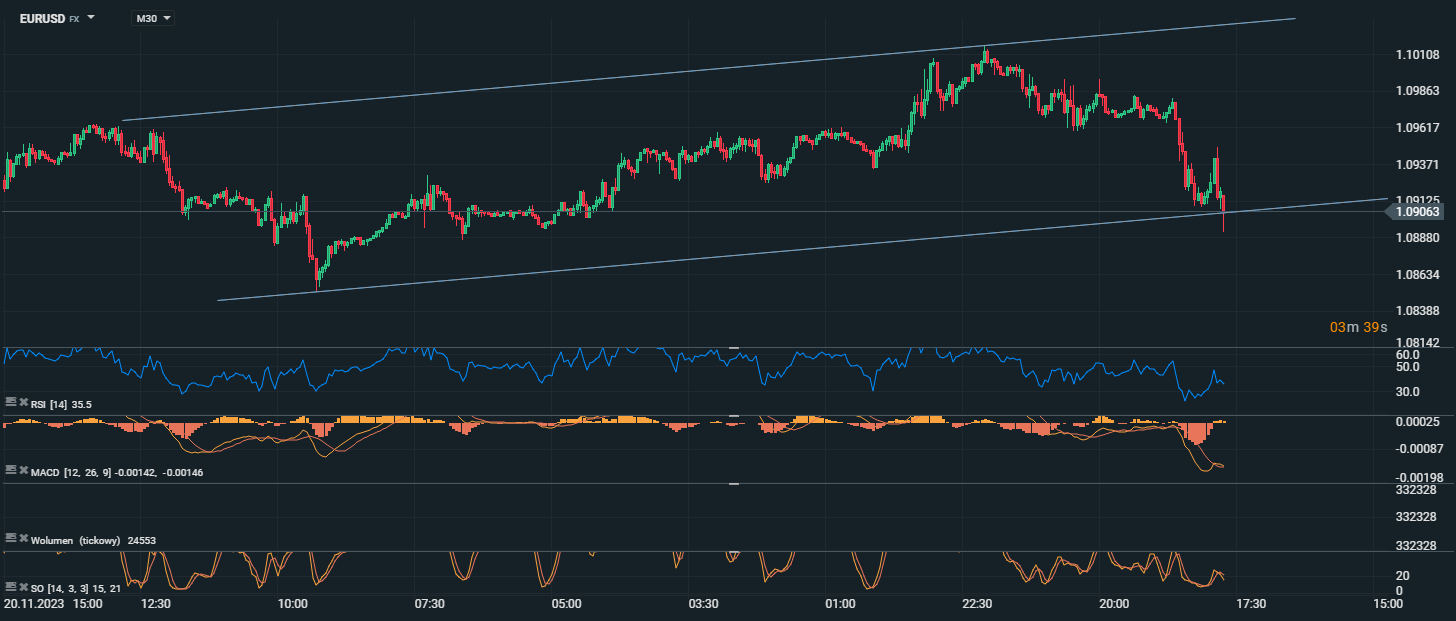Click time axis label 05:00

point(566,604)
